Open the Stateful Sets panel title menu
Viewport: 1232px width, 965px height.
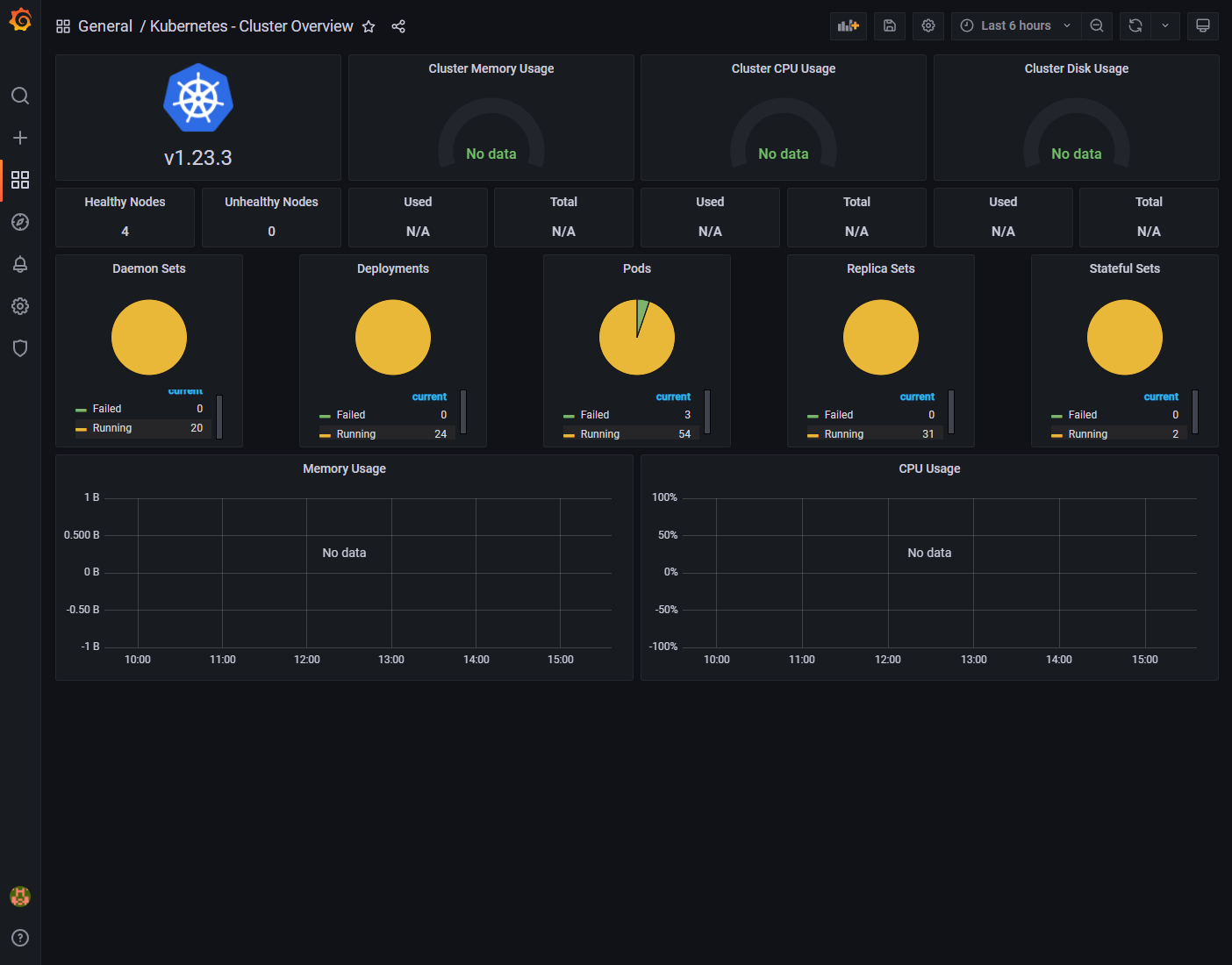coord(1125,268)
